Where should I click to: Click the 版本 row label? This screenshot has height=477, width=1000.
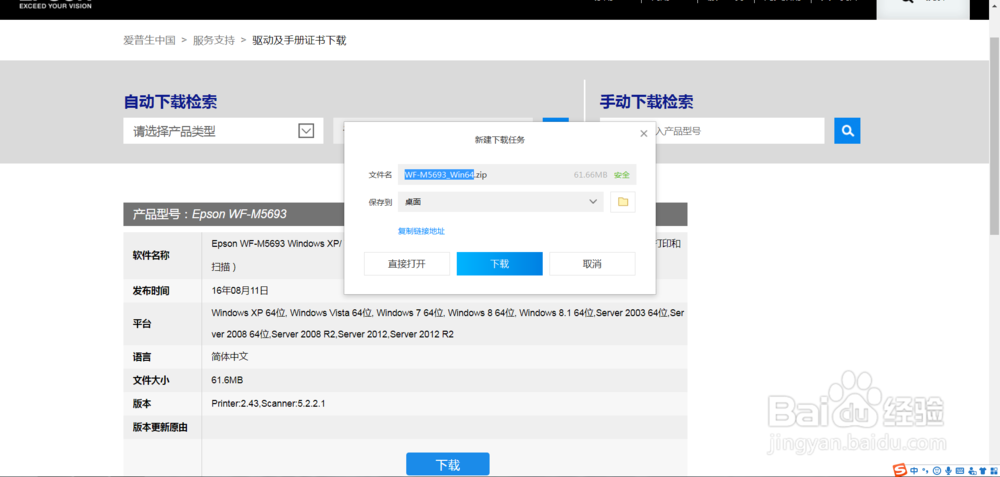(142, 404)
